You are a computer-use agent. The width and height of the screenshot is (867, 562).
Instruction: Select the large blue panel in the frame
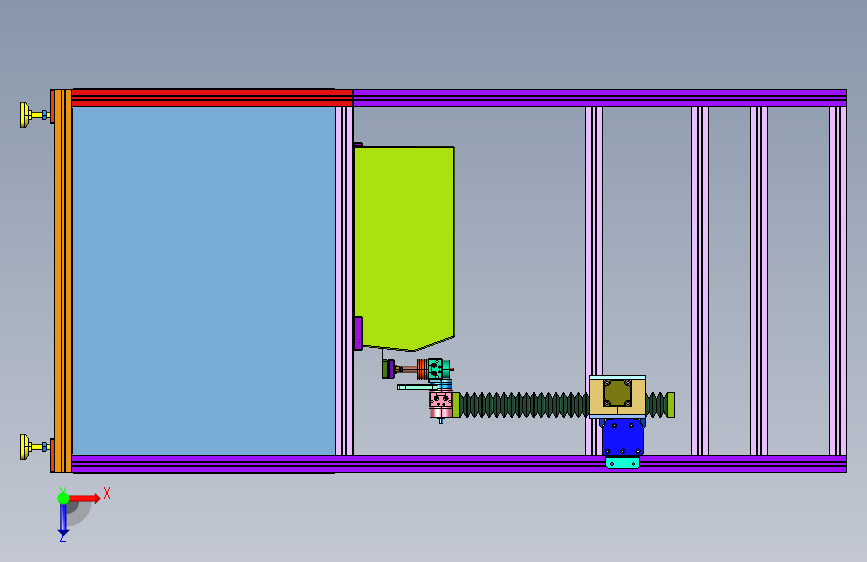coord(203,280)
